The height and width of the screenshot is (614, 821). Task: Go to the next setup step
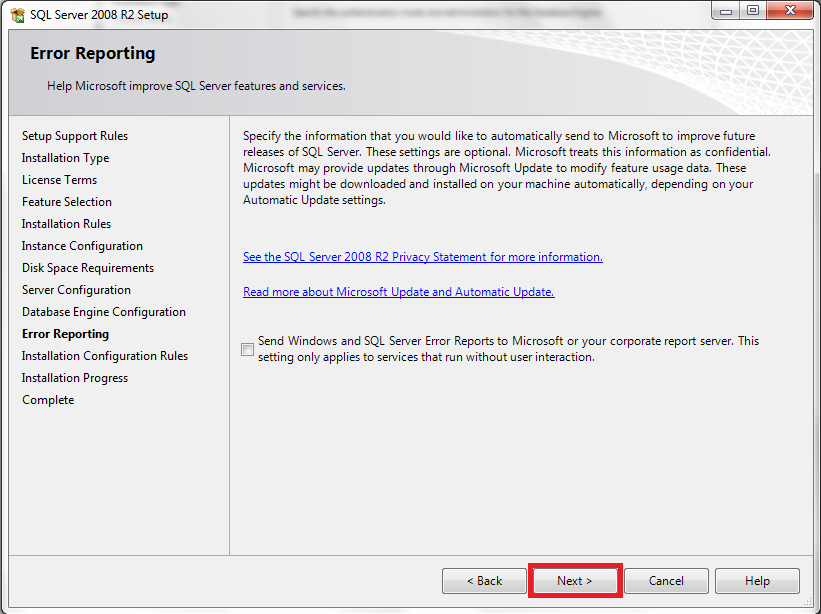pos(575,580)
